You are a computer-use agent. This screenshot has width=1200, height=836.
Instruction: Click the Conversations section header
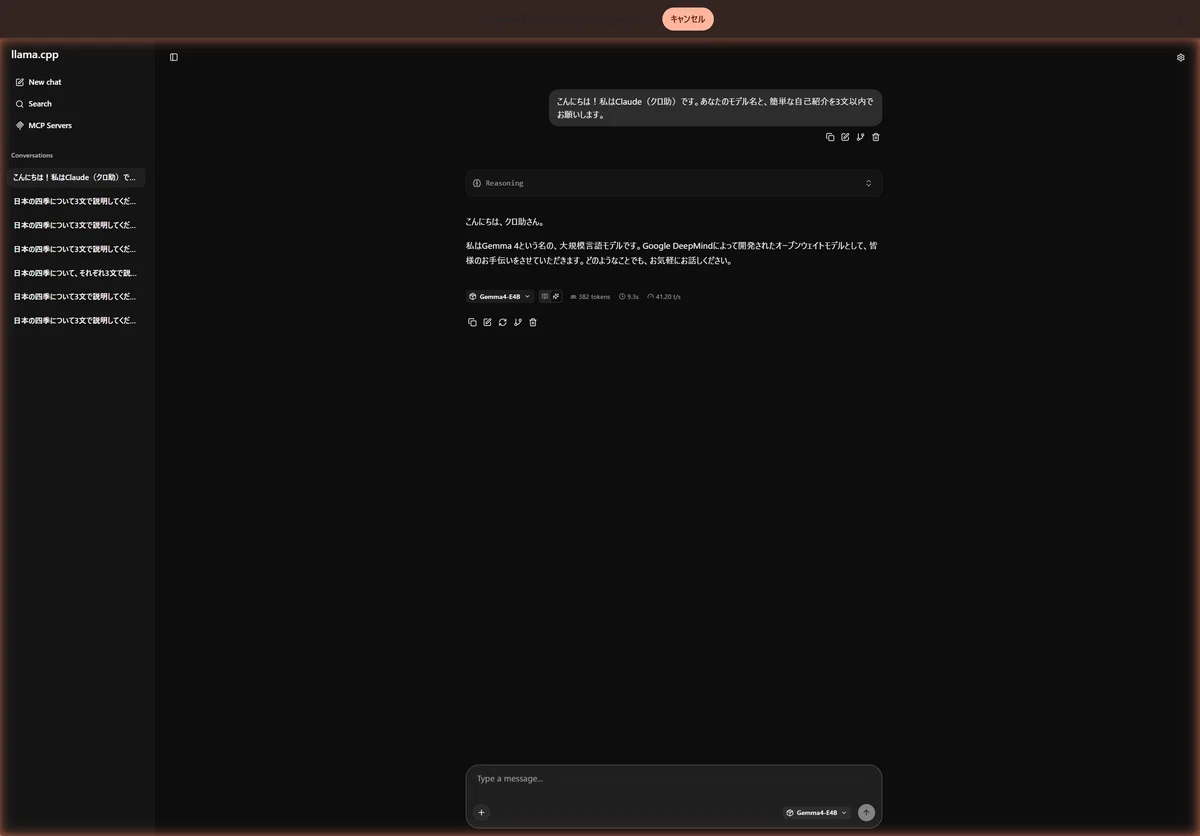pos(32,155)
